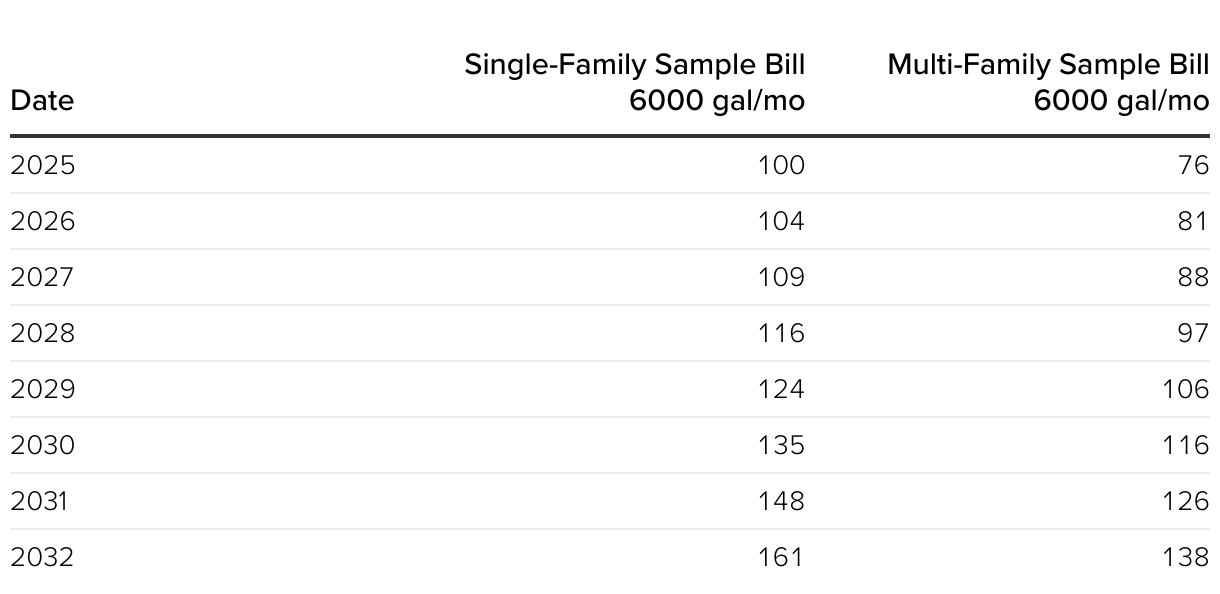Screen dimensions: 1220x594
Task: Select the single-family value 148
Action: (x=780, y=501)
